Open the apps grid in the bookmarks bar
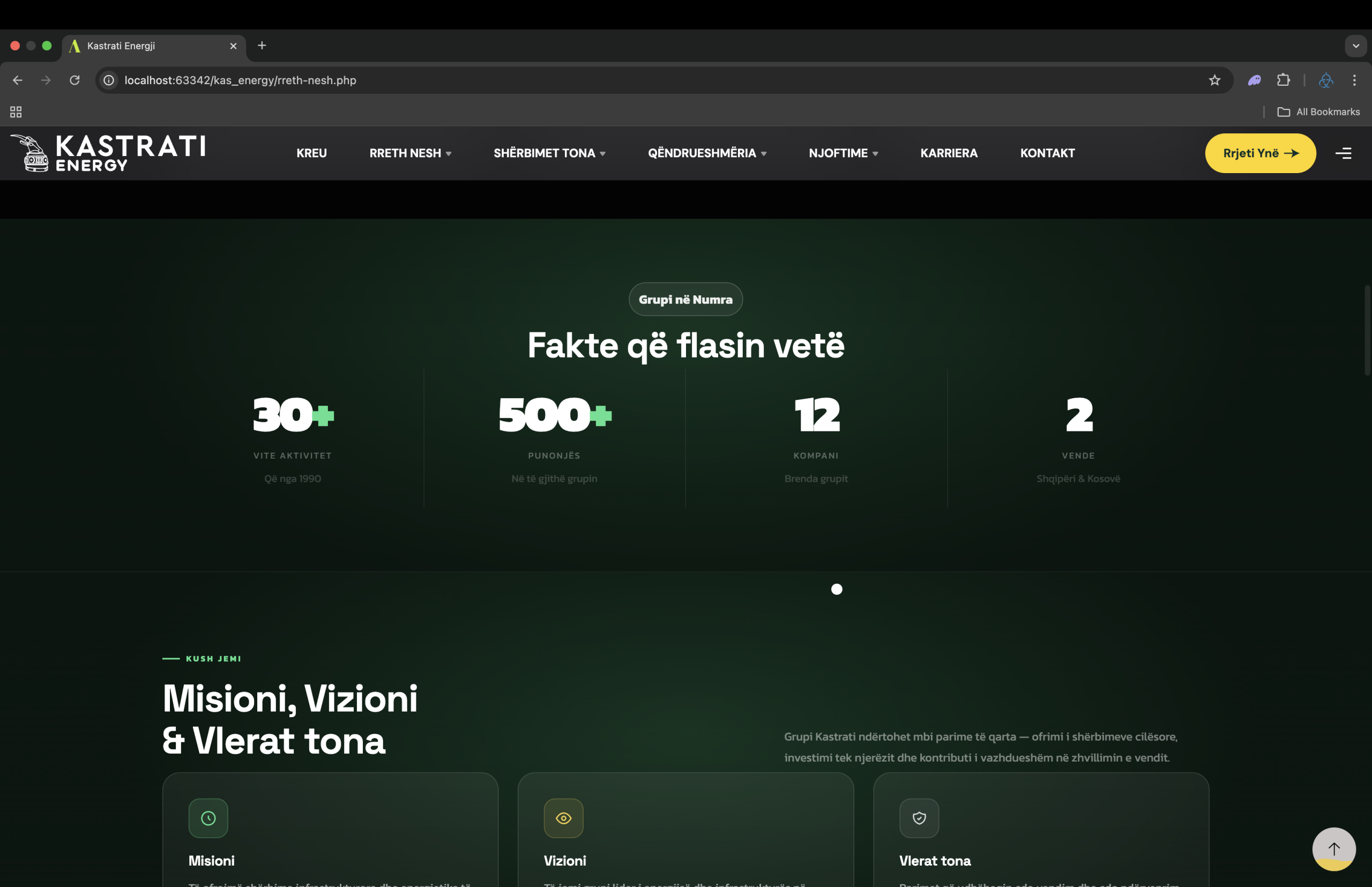This screenshot has width=1372, height=887. pyautogui.click(x=16, y=111)
